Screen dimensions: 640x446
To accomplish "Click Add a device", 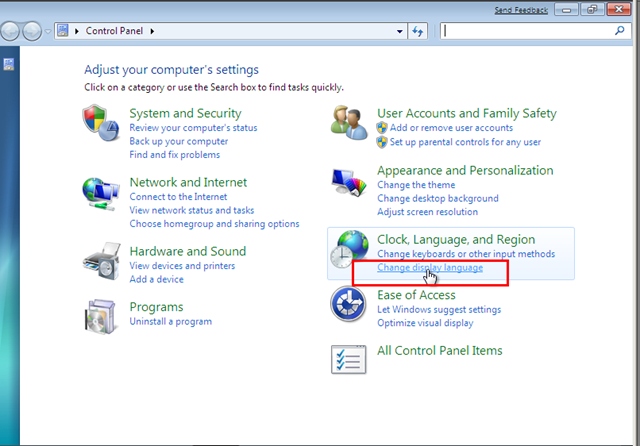I will pos(156,279).
